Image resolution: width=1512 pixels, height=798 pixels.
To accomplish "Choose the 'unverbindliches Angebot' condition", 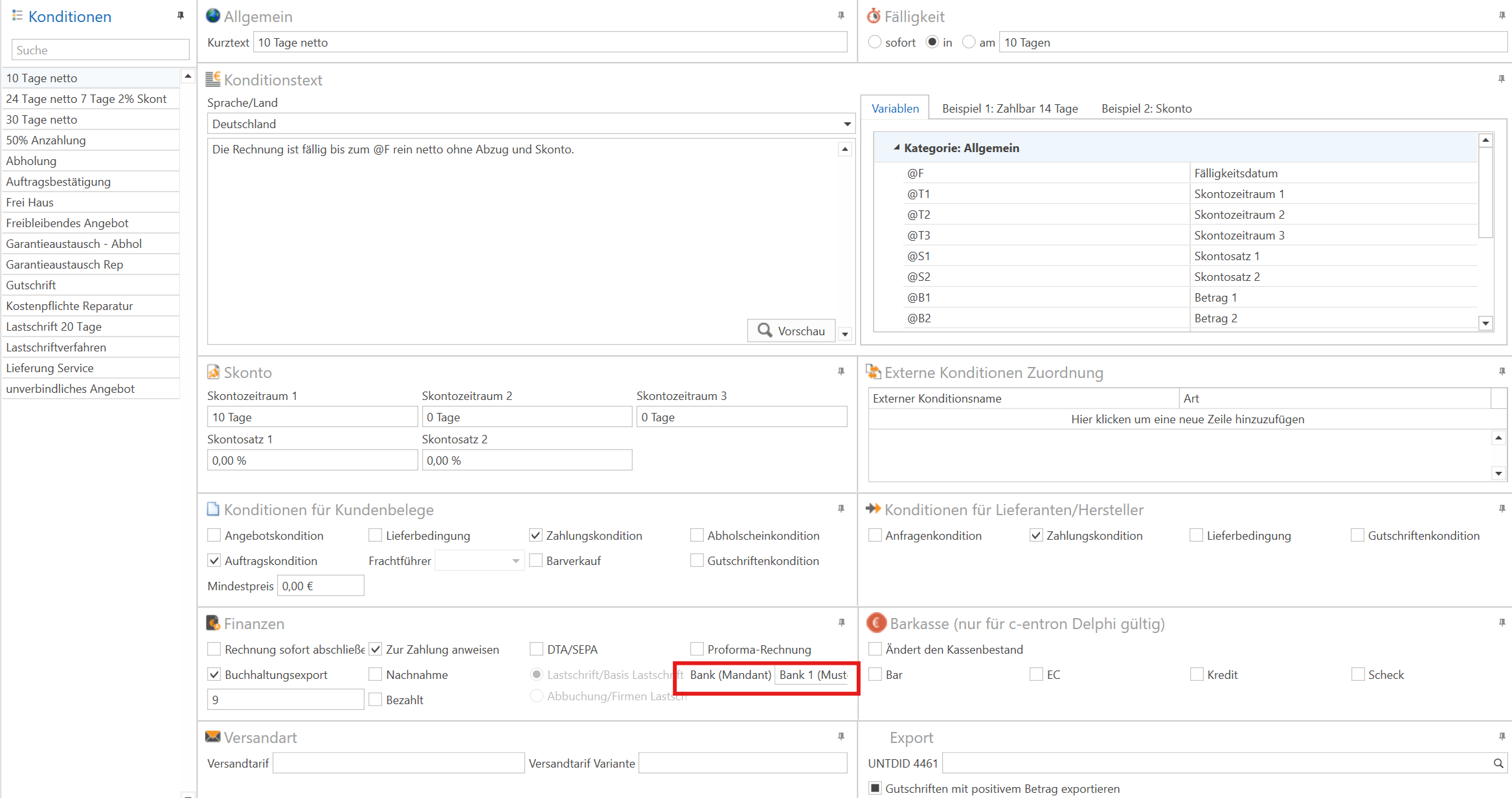I will [91, 388].
